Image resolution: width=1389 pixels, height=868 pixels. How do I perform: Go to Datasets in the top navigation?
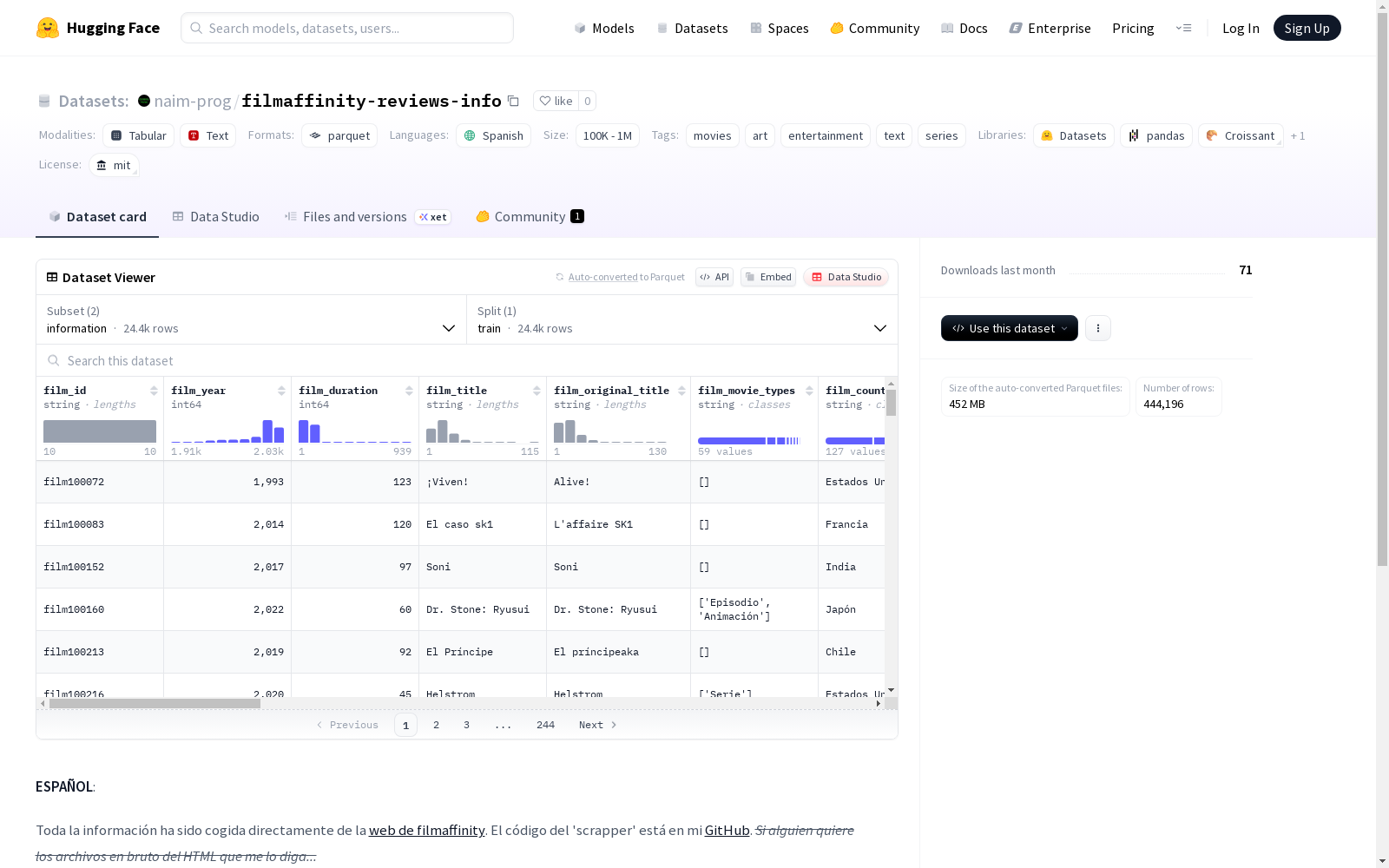tap(692, 28)
